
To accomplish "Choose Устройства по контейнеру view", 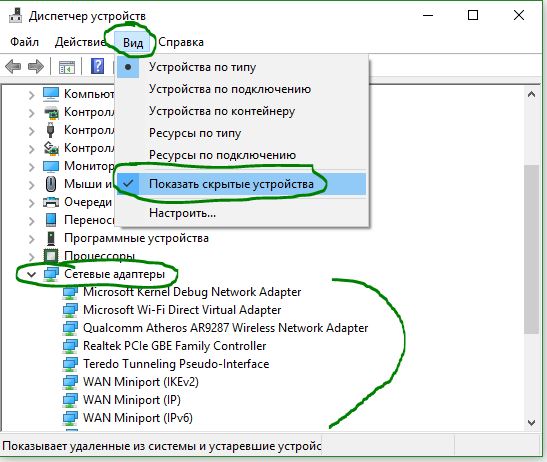I will point(241,111).
